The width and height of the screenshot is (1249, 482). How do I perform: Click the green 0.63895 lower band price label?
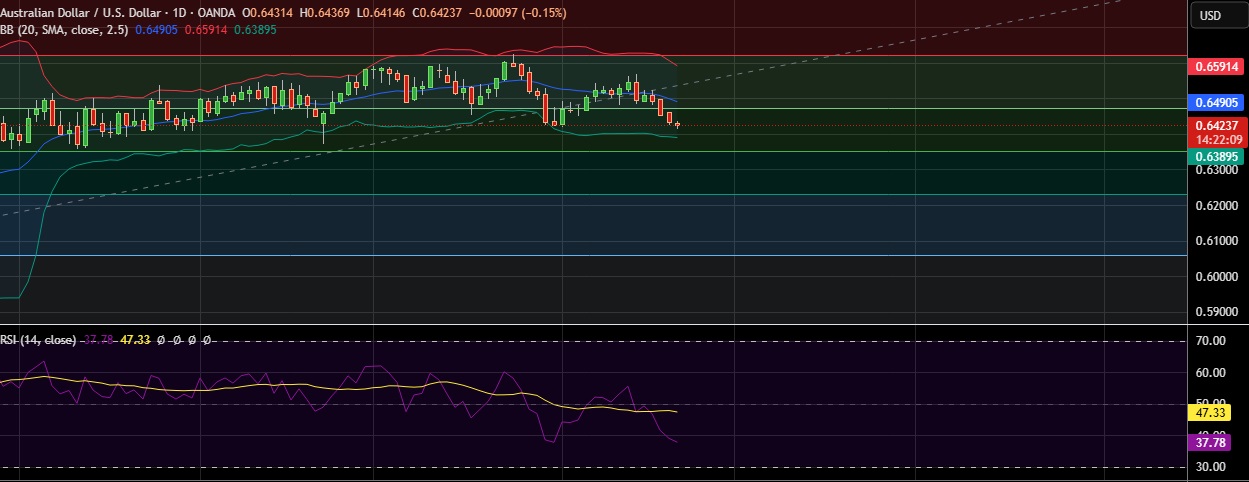[1214, 157]
